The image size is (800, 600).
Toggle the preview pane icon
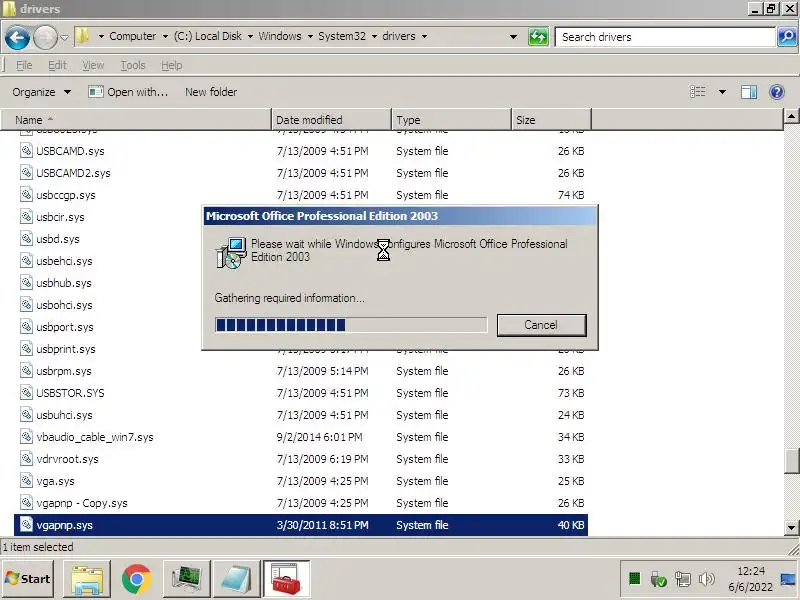coord(748,92)
